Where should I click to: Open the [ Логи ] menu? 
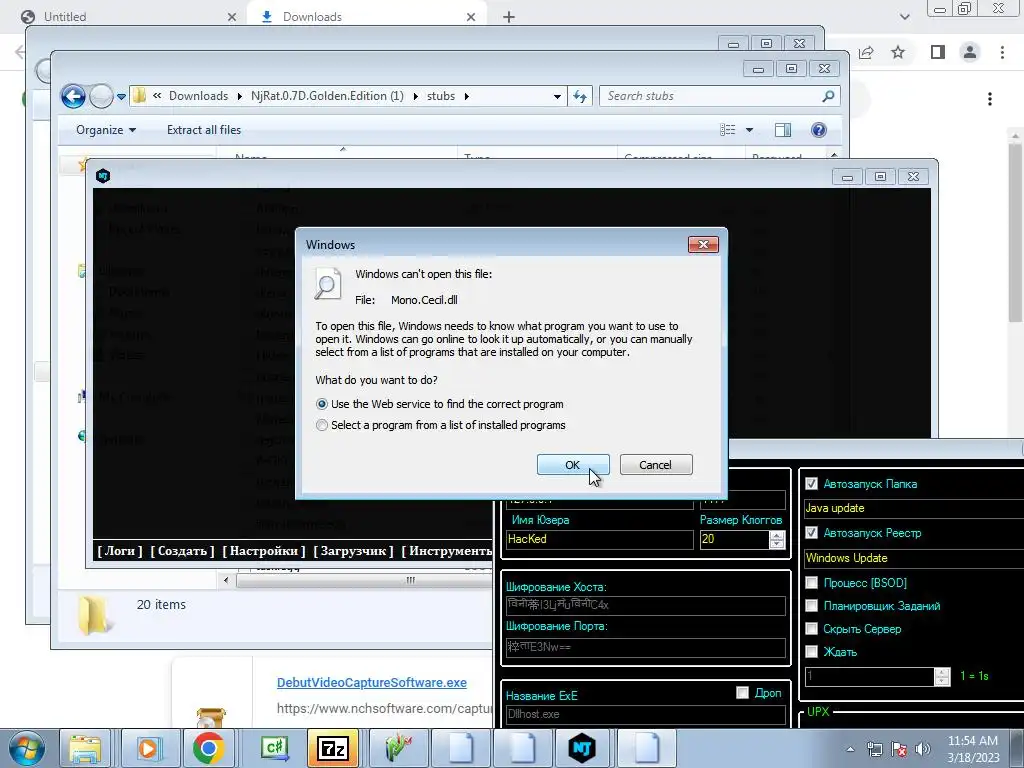(x=120, y=551)
